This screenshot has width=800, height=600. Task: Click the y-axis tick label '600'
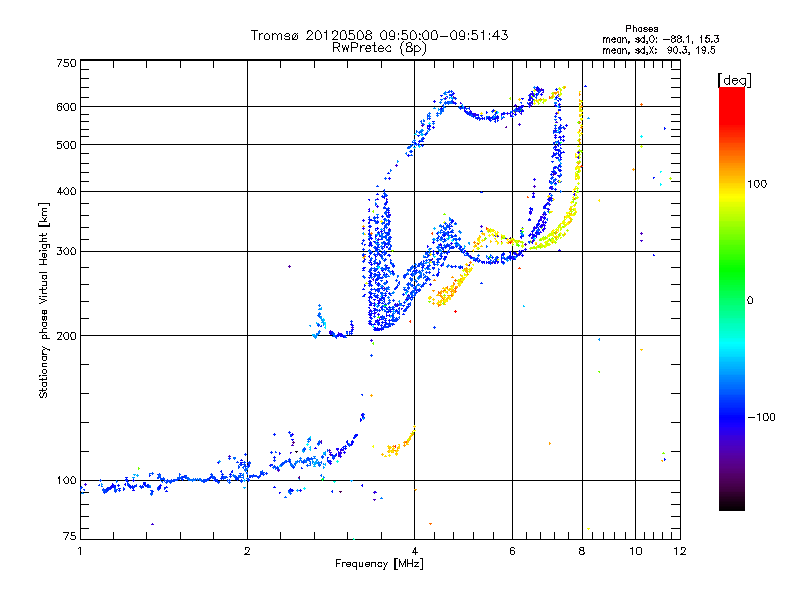(66, 107)
